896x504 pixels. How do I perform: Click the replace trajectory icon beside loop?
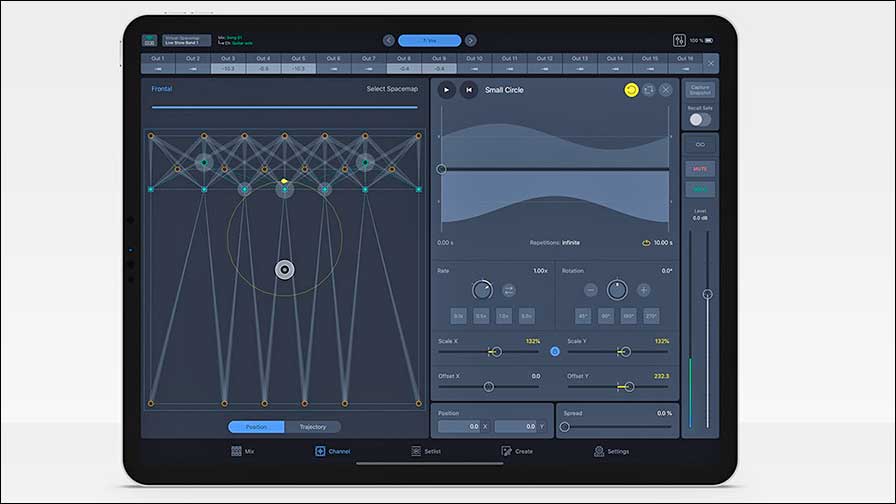[649, 90]
